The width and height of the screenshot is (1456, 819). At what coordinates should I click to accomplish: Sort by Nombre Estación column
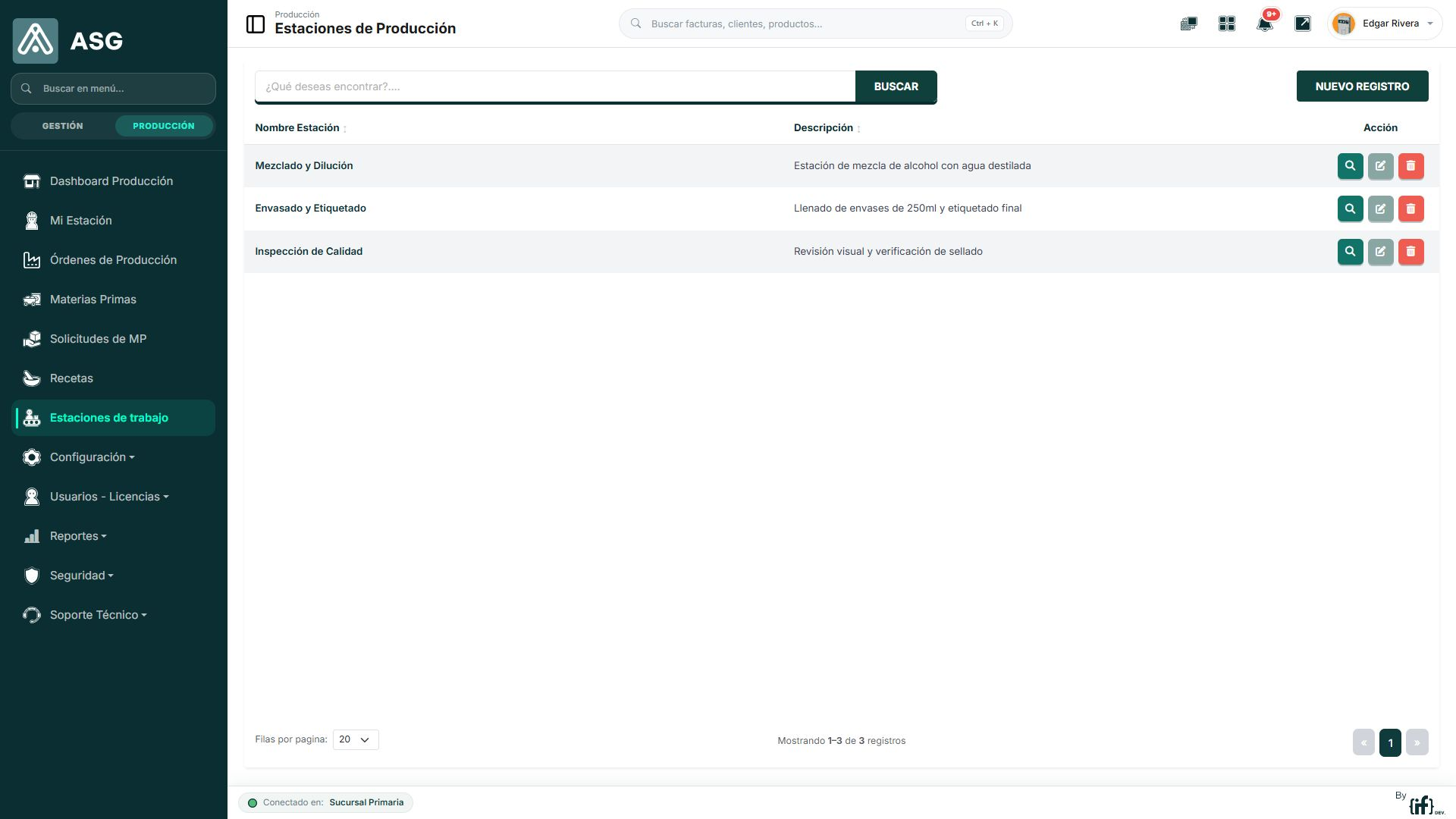tap(300, 128)
